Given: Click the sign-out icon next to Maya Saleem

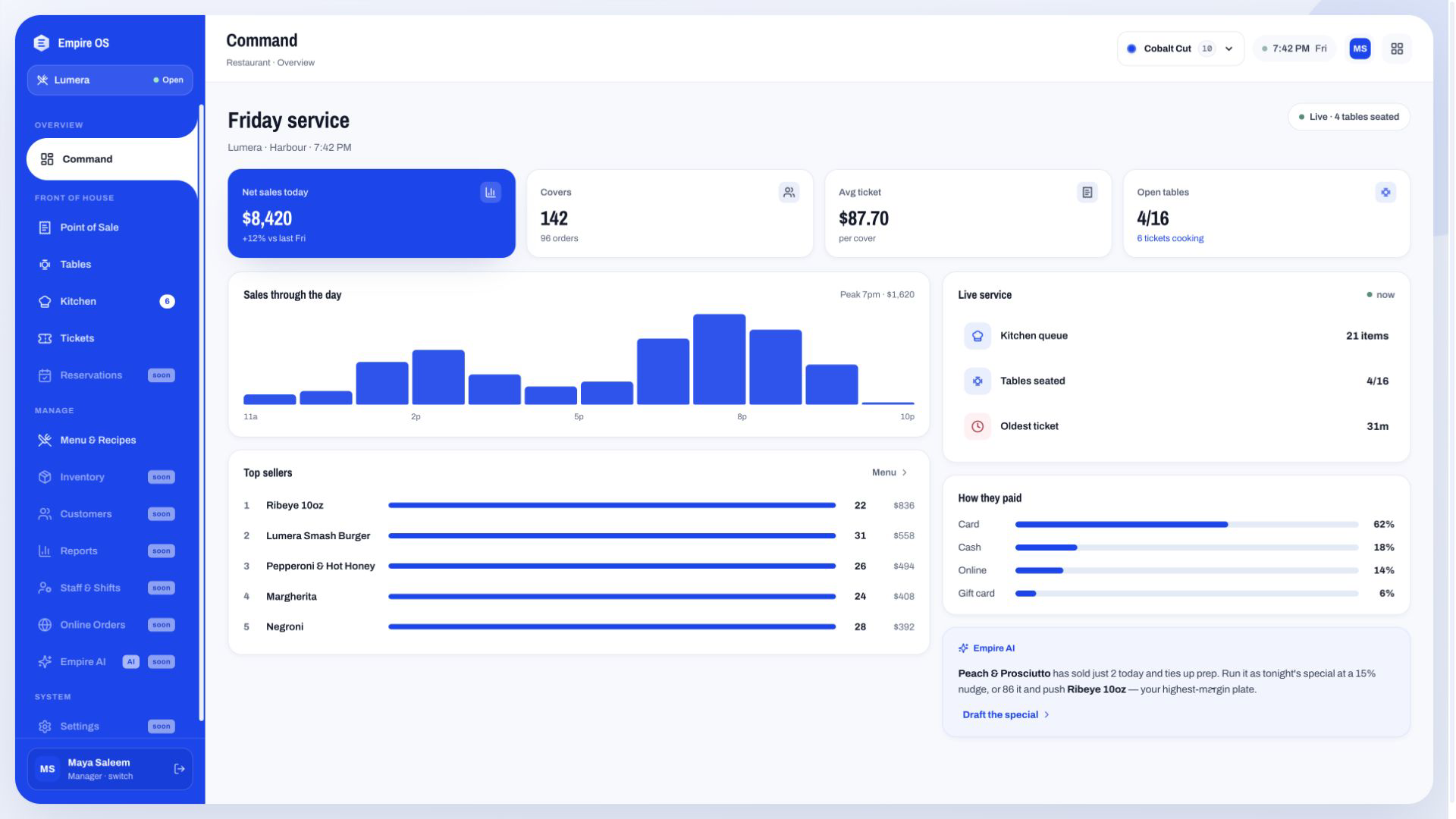Looking at the screenshot, I should [179, 769].
